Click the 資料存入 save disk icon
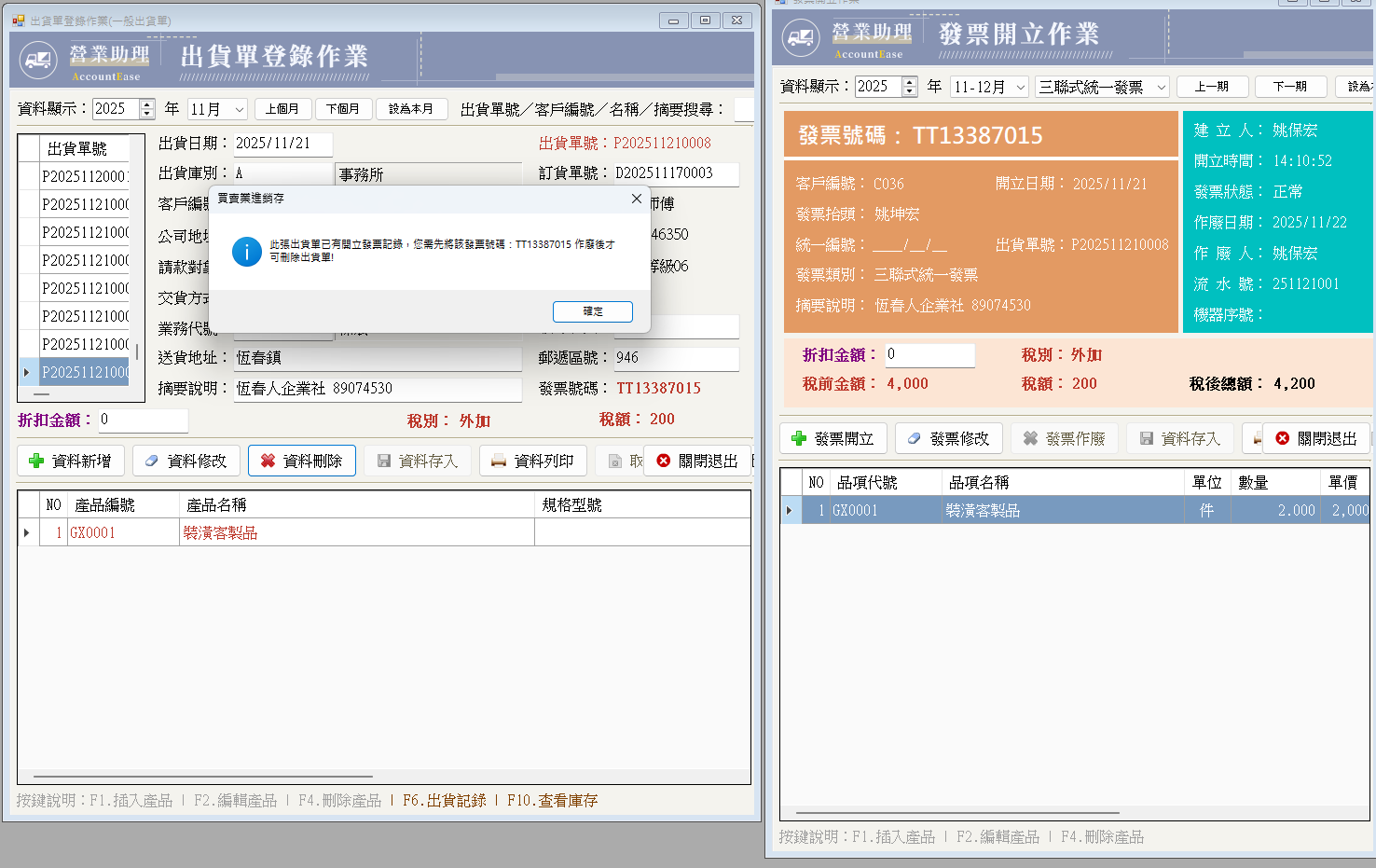The height and width of the screenshot is (868, 1376). (386, 460)
